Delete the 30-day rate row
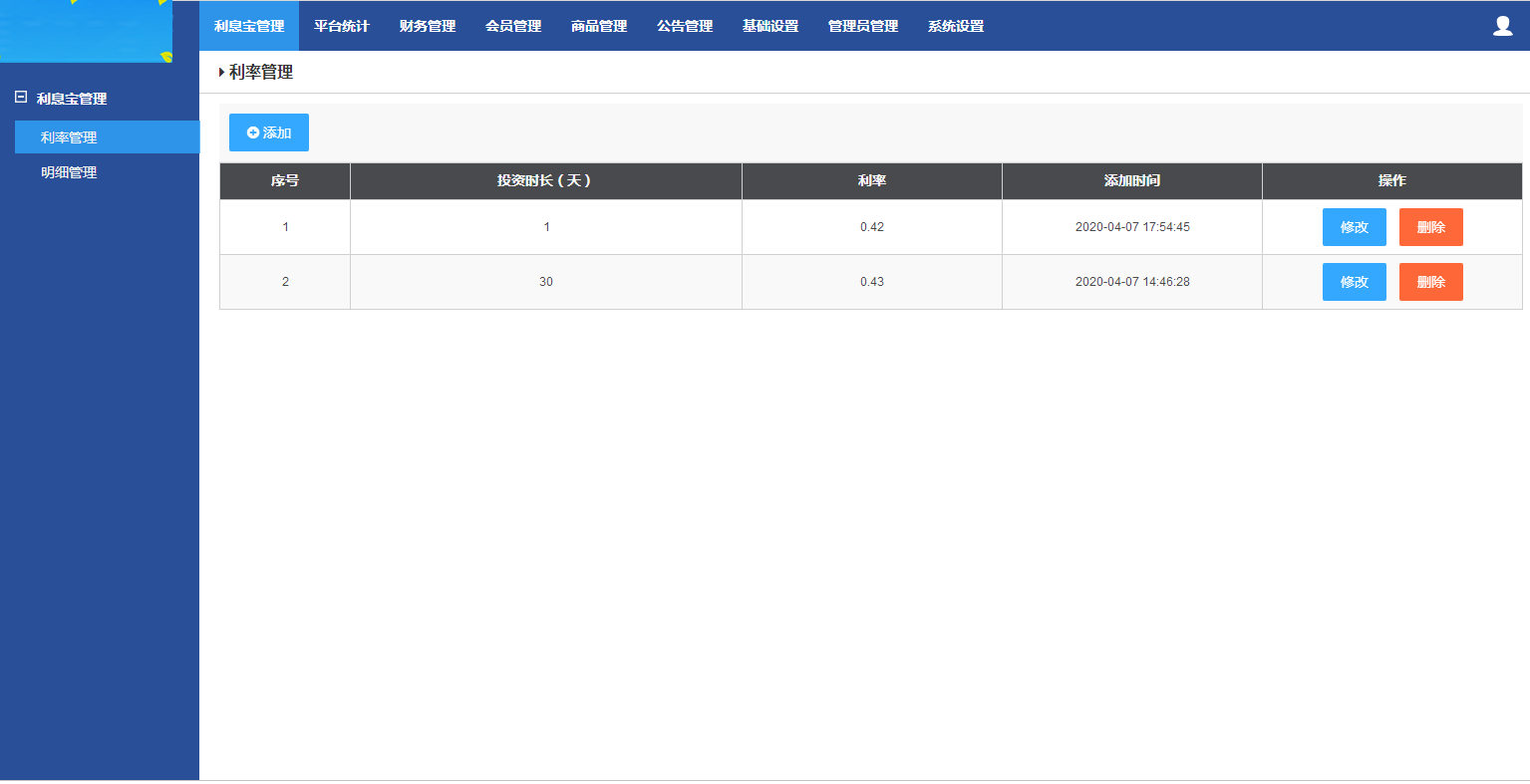The image size is (1530, 784). point(1430,282)
